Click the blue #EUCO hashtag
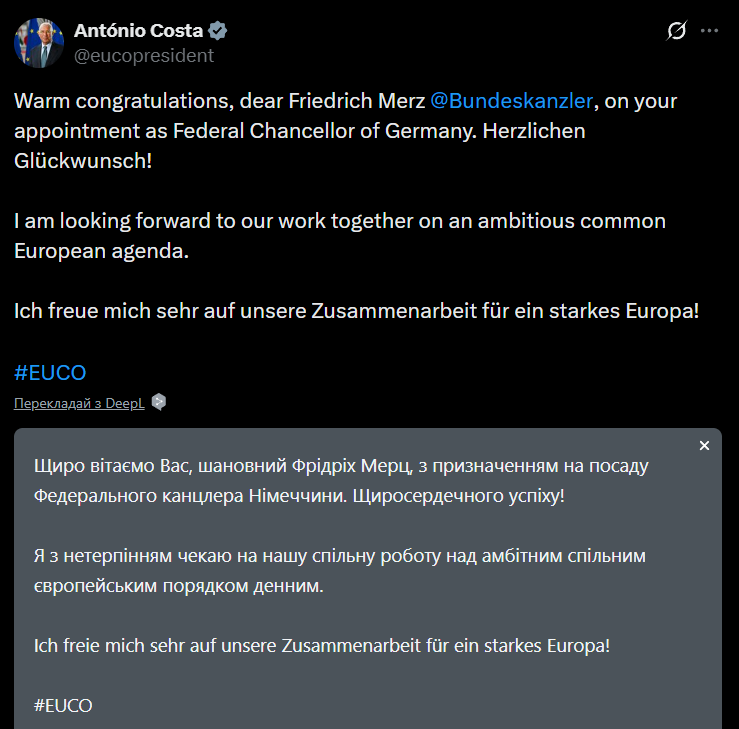This screenshot has width=739, height=729. tap(50, 373)
